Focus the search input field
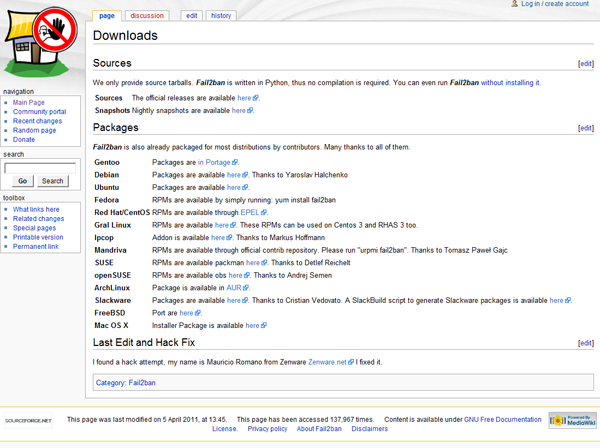 point(40,168)
